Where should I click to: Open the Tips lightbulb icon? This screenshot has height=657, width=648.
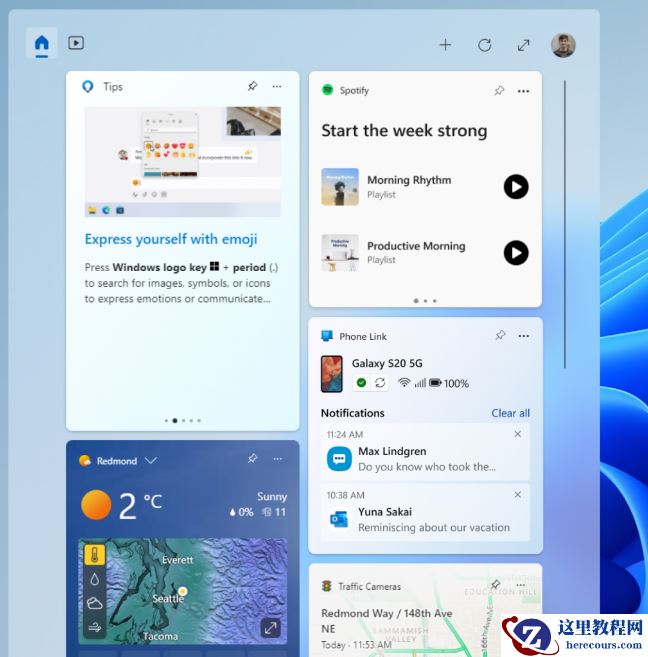click(88, 86)
